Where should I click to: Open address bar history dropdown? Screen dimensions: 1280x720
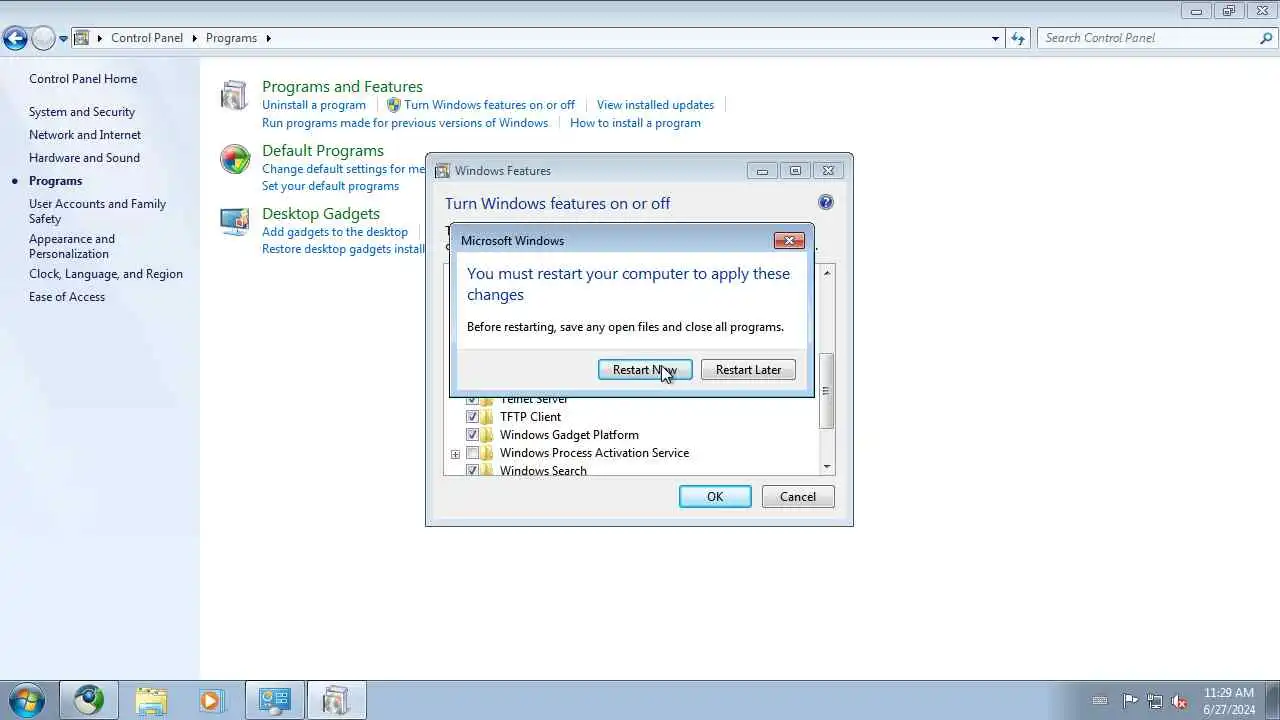coord(995,38)
